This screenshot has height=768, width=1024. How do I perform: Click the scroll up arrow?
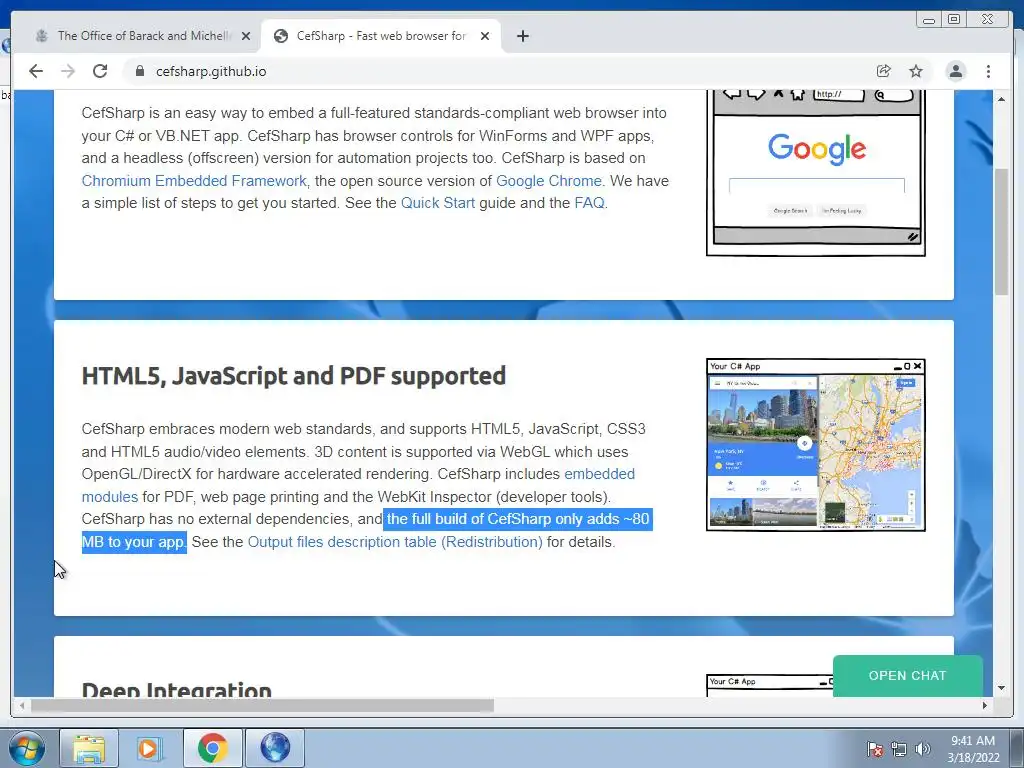1001,99
